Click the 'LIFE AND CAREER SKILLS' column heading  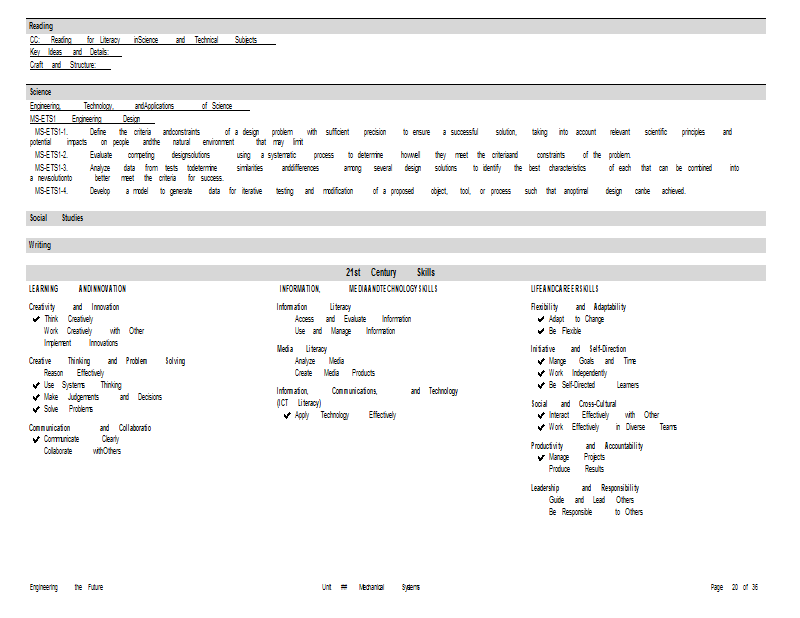click(x=564, y=289)
